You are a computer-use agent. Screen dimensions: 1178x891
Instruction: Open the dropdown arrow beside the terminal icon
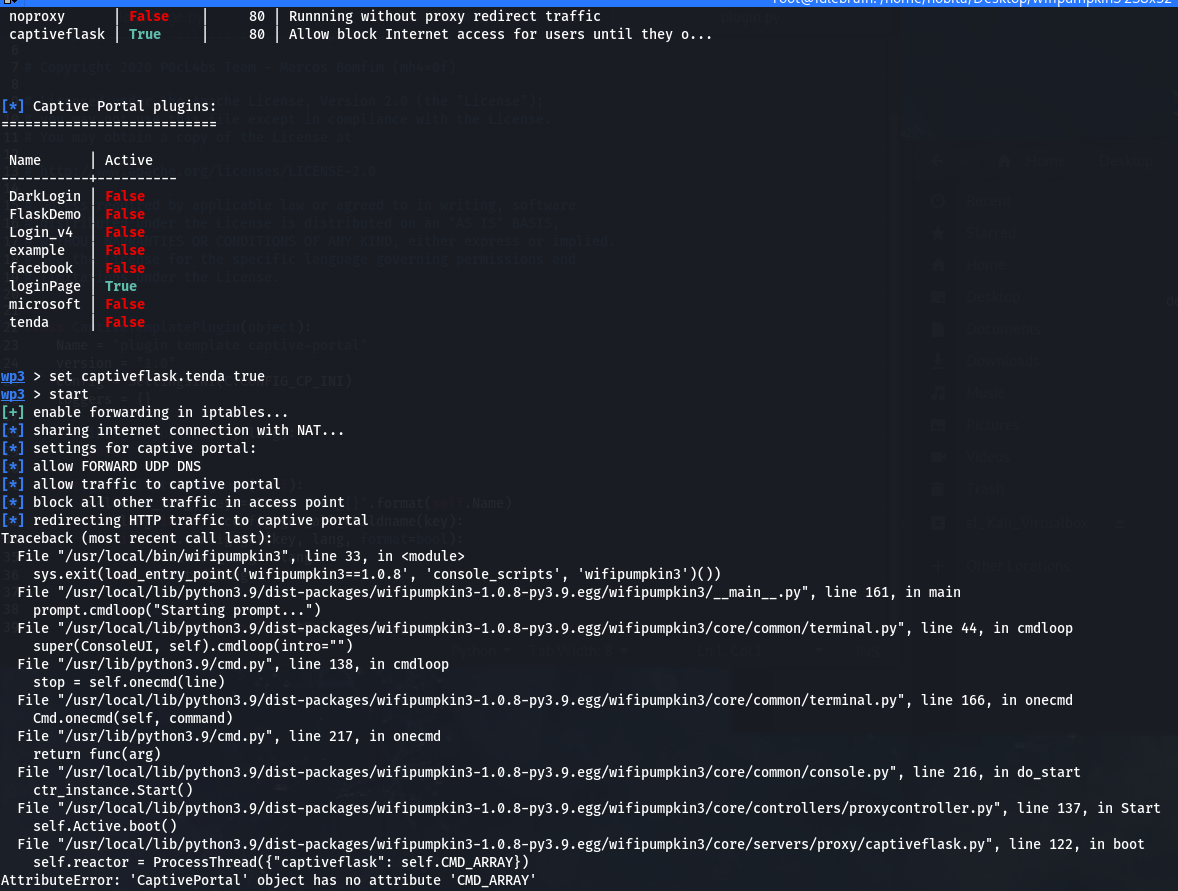16,5
